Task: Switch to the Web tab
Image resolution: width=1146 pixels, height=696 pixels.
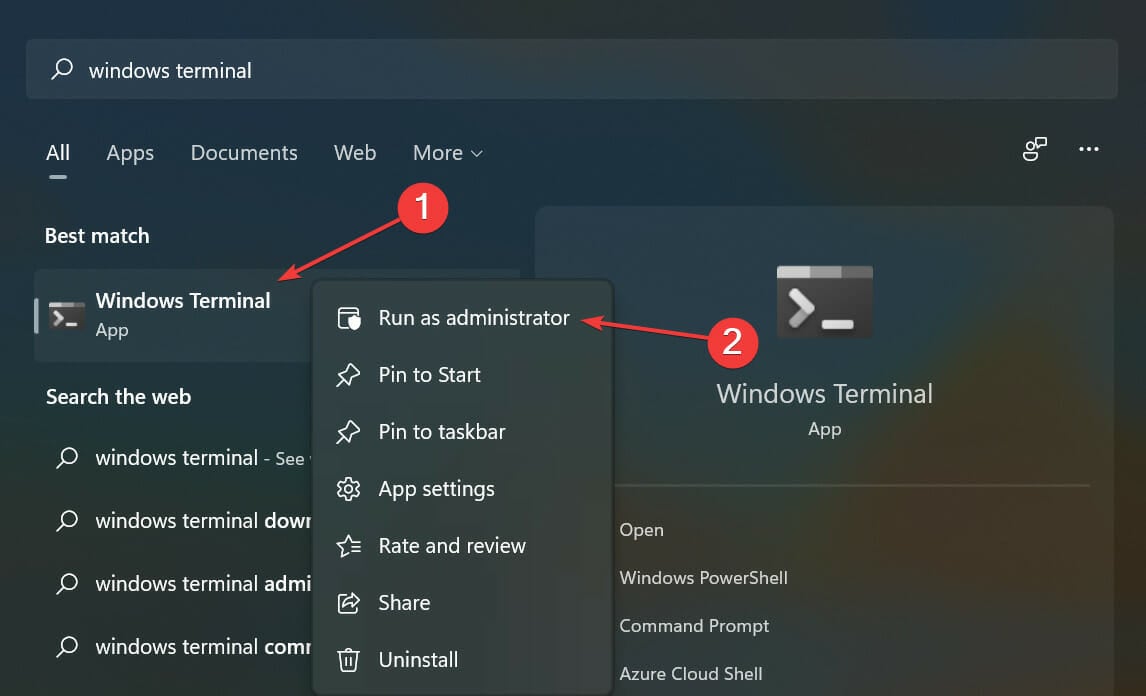Action: click(355, 153)
